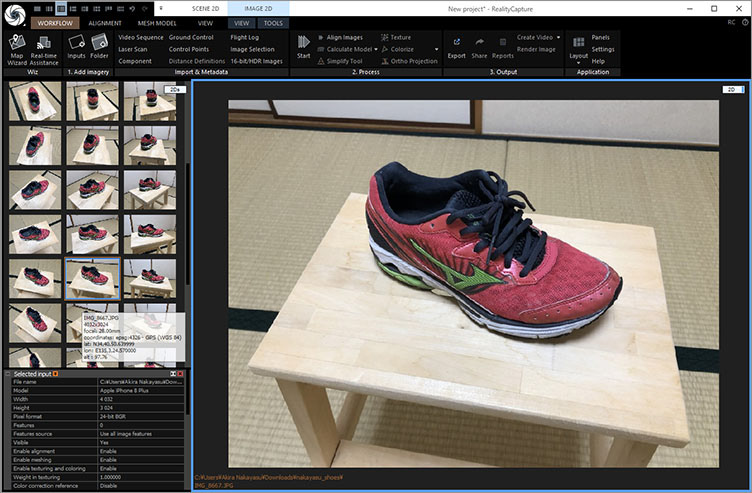
Task: Collapse the Selected input panel expander
Action: 8,374
